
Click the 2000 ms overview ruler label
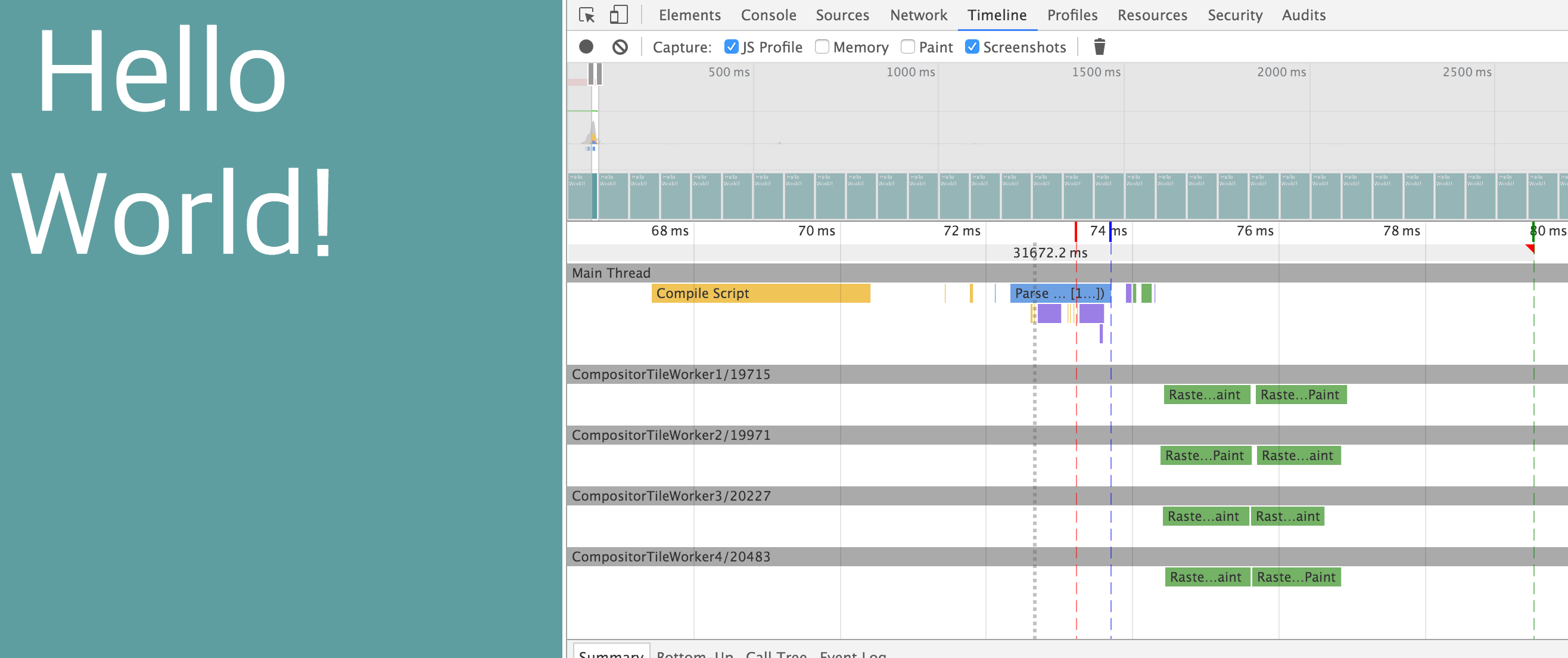point(1281,72)
